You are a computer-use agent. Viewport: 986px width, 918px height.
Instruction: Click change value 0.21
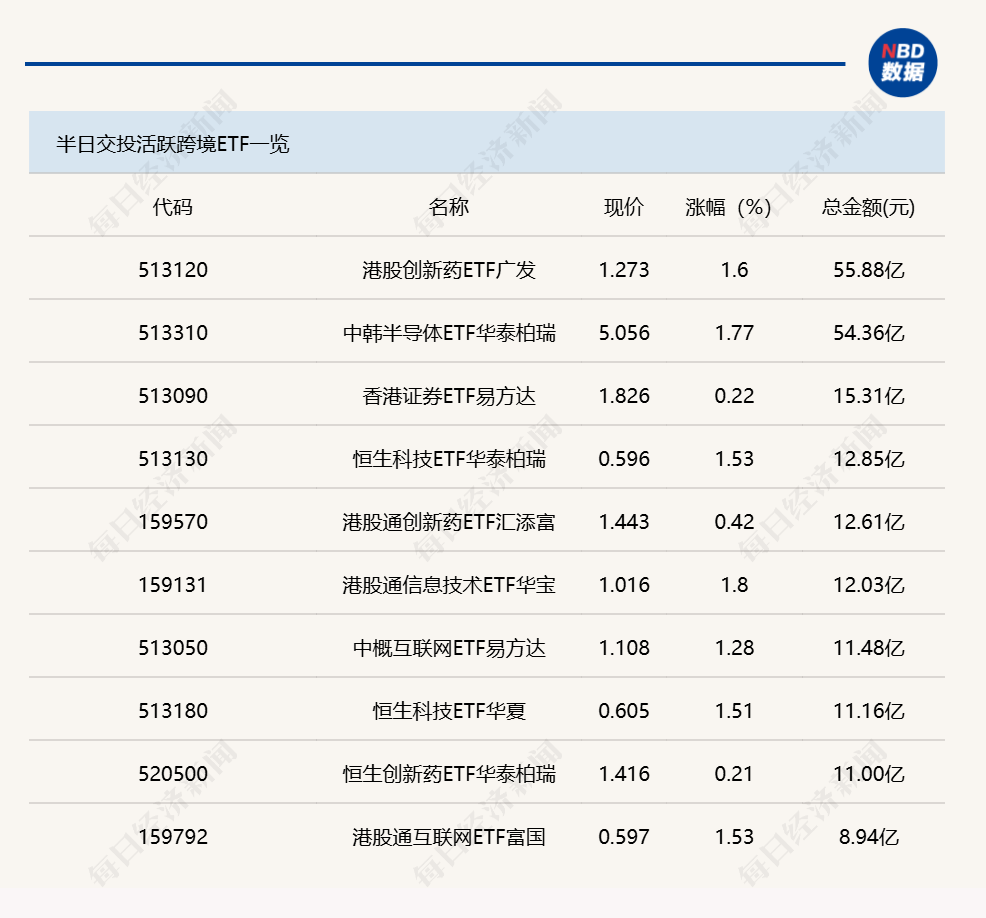click(734, 773)
